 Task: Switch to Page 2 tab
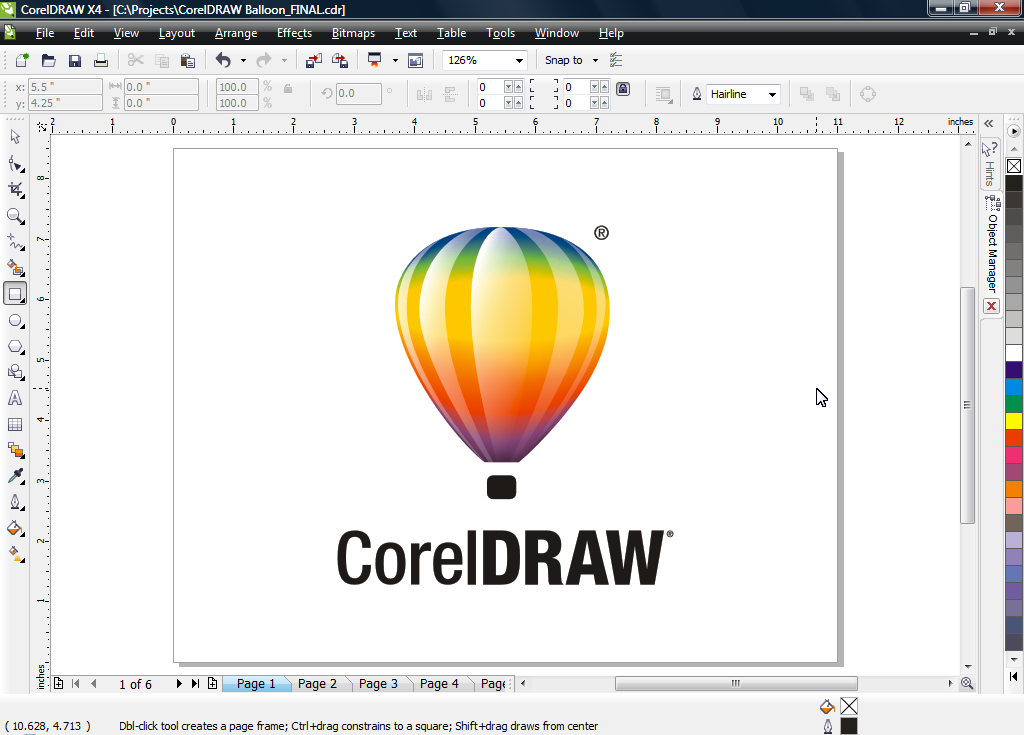point(317,683)
